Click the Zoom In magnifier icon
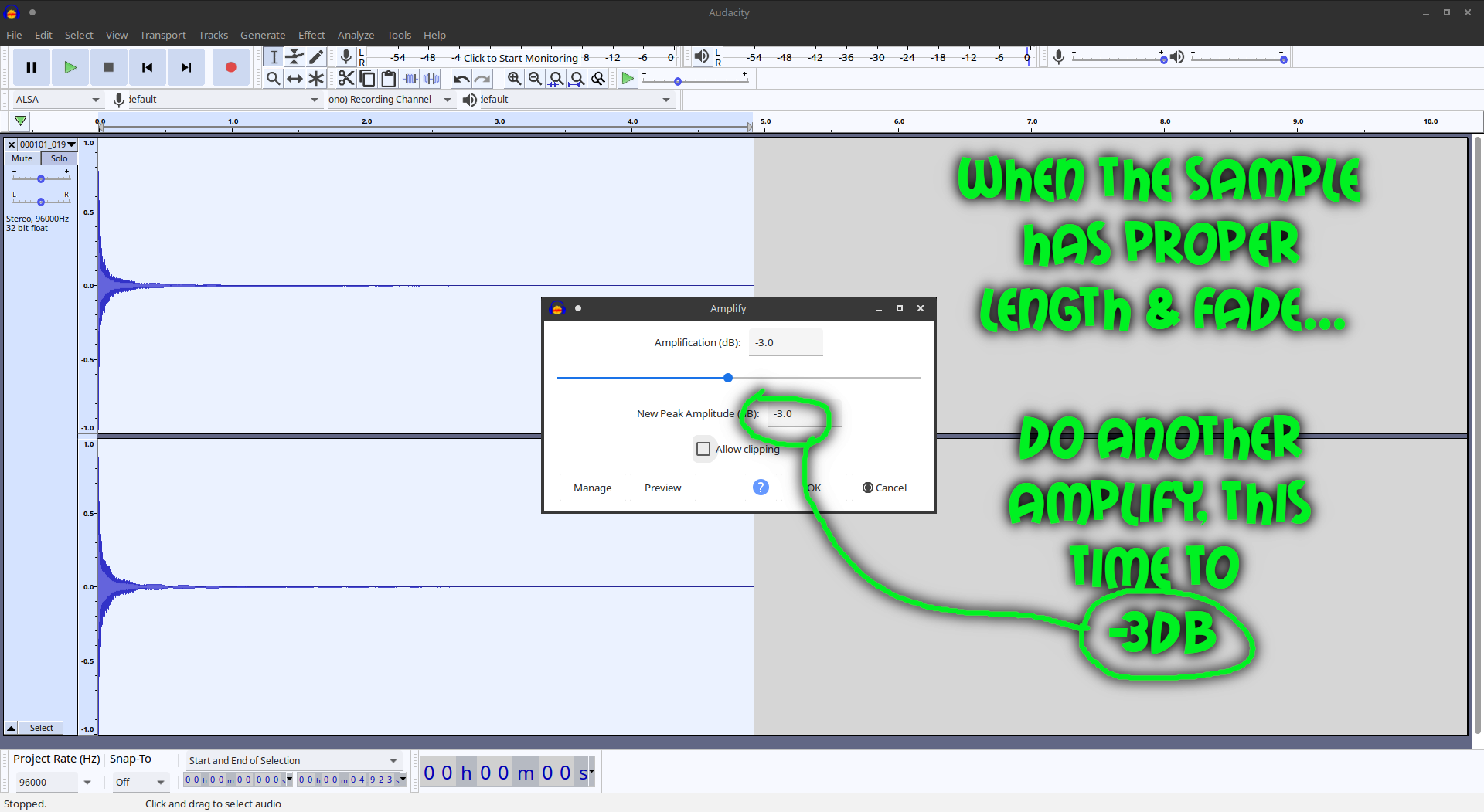Viewport: 1484px width, 812px height. tap(514, 78)
